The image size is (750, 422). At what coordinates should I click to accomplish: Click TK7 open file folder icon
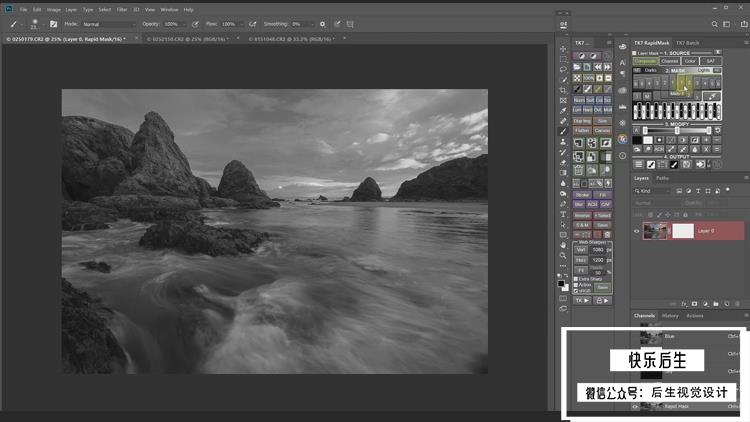pos(577,67)
